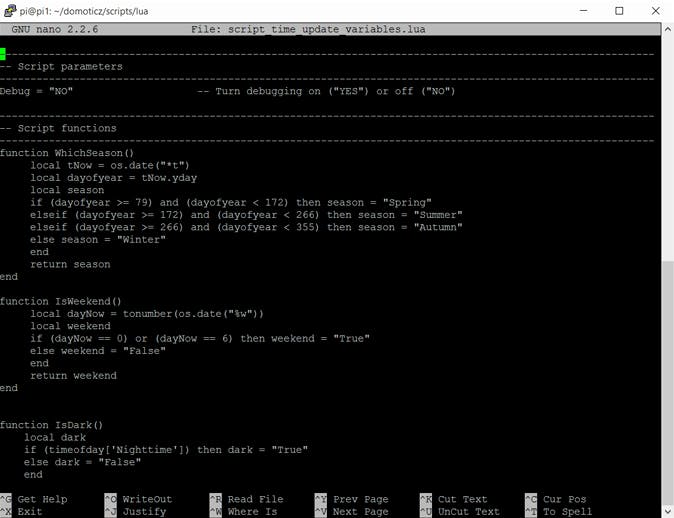674x518 pixels.
Task: Click the 'if (dayNow == 0)' line
Action: click(x=200, y=339)
